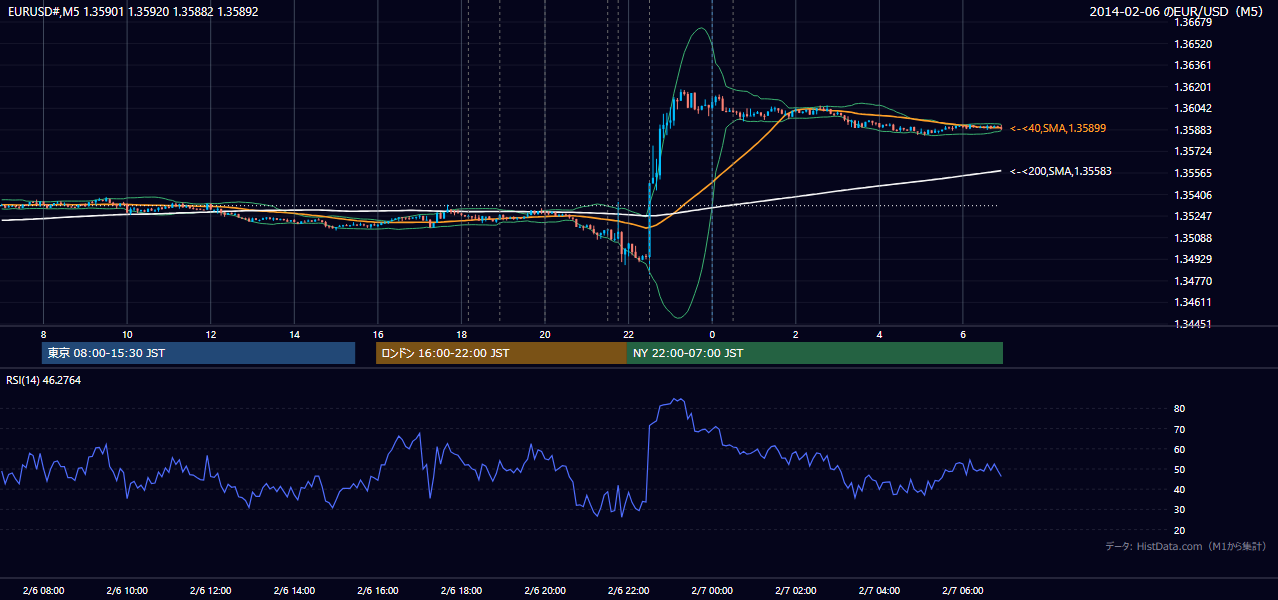Click RSI scale level 30

(1180, 510)
